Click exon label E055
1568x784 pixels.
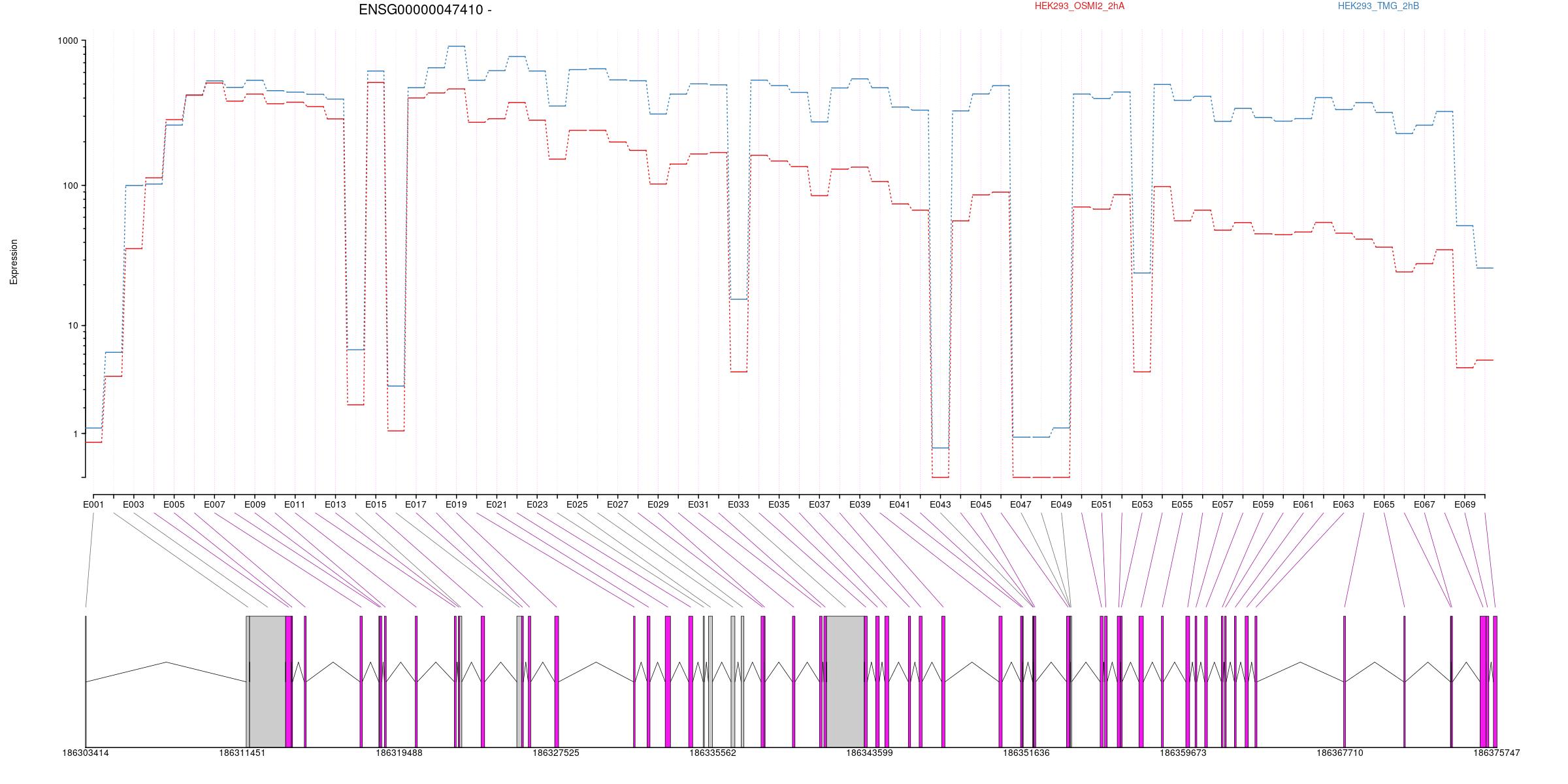click(x=1182, y=504)
